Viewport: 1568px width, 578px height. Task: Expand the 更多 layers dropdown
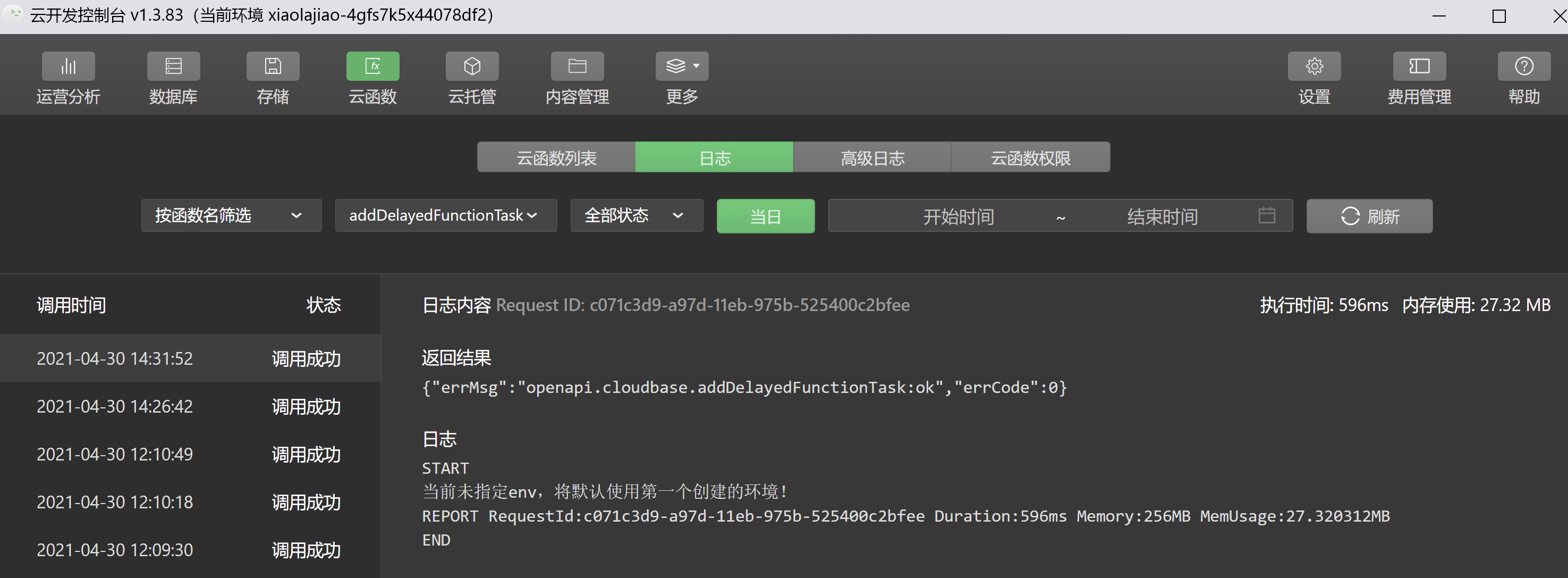(x=682, y=66)
